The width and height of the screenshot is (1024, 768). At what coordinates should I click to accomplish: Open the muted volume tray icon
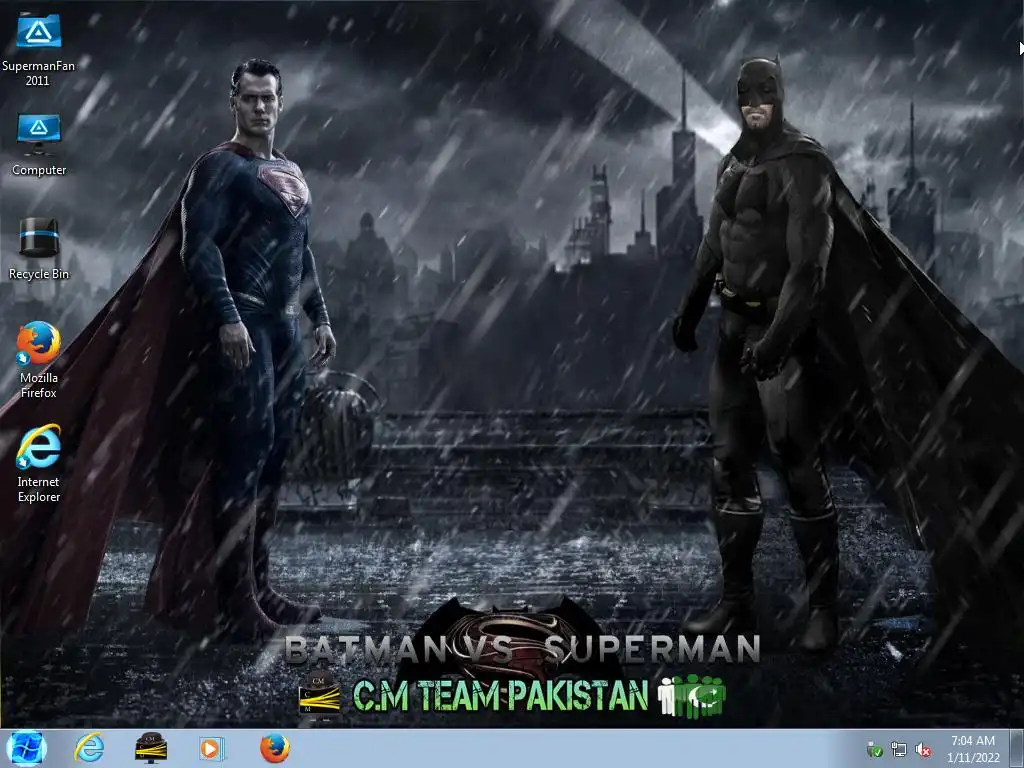pyautogui.click(x=923, y=750)
